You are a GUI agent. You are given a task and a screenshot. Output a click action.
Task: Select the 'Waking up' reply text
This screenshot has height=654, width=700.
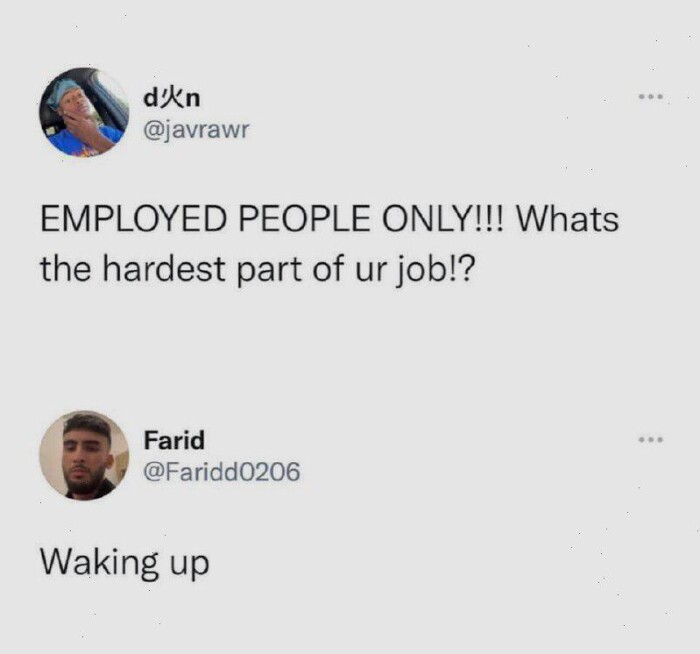125,562
